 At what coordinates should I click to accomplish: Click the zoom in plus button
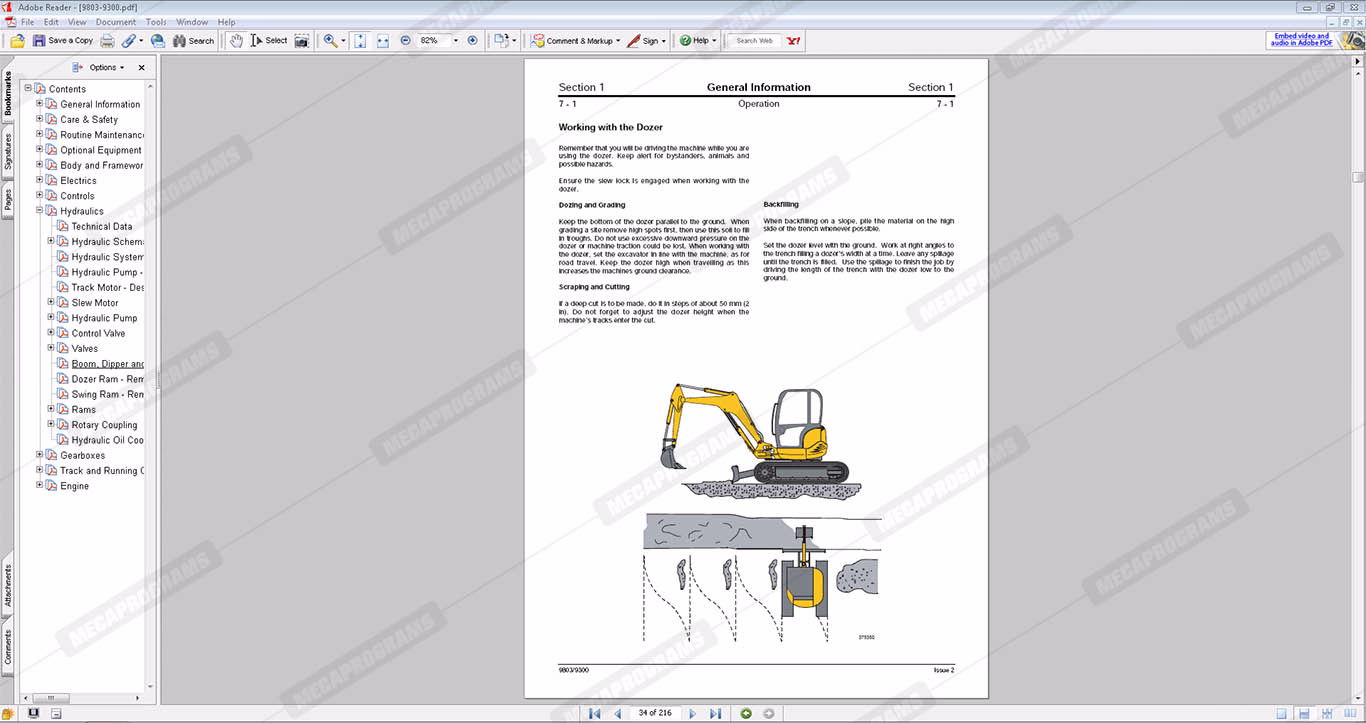[x=472, y=41]
